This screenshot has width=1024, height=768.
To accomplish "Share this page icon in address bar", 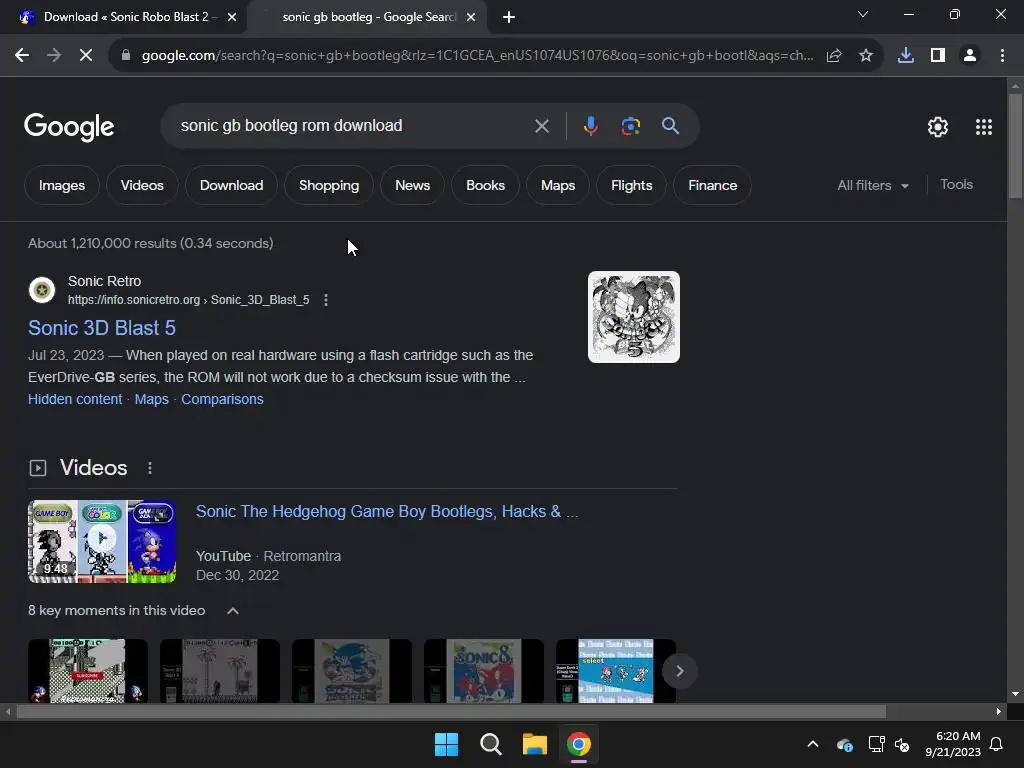I will point(834,56).
